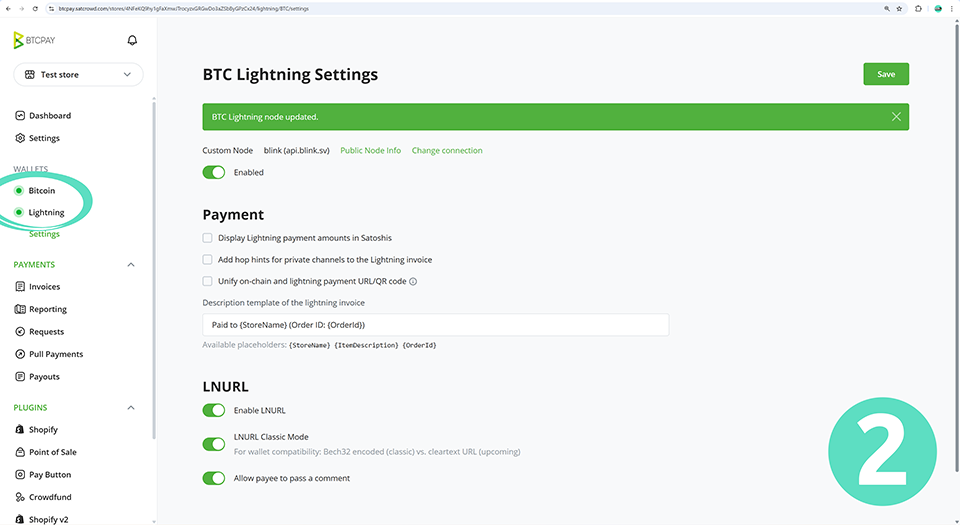Check Display Lightning payment amounts in Satoshis
Viewport: 960px width, 525px height.
click(x=208, y=238)
